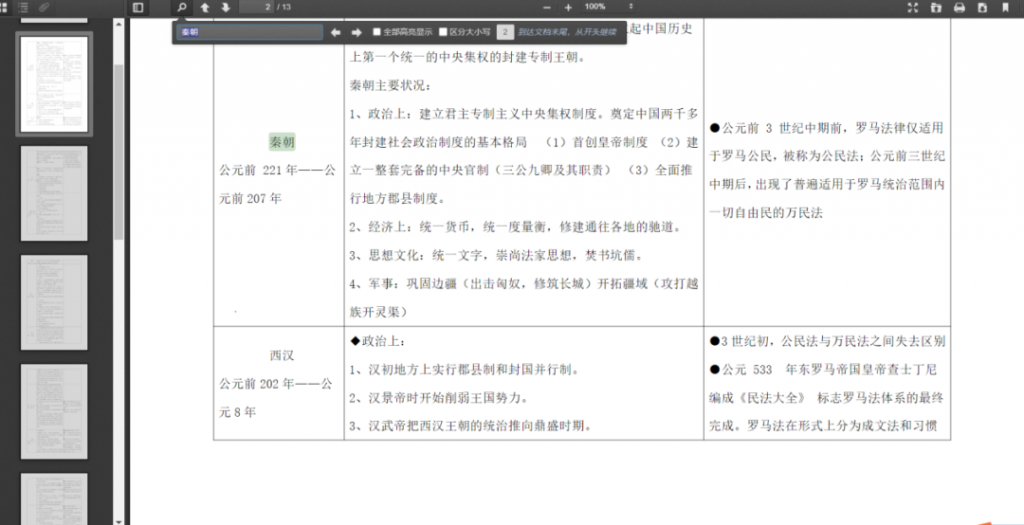Screen dimensions: 1024x525
Task: Click the 西汉 table cell heading
Action: click(x=282, y=356)
